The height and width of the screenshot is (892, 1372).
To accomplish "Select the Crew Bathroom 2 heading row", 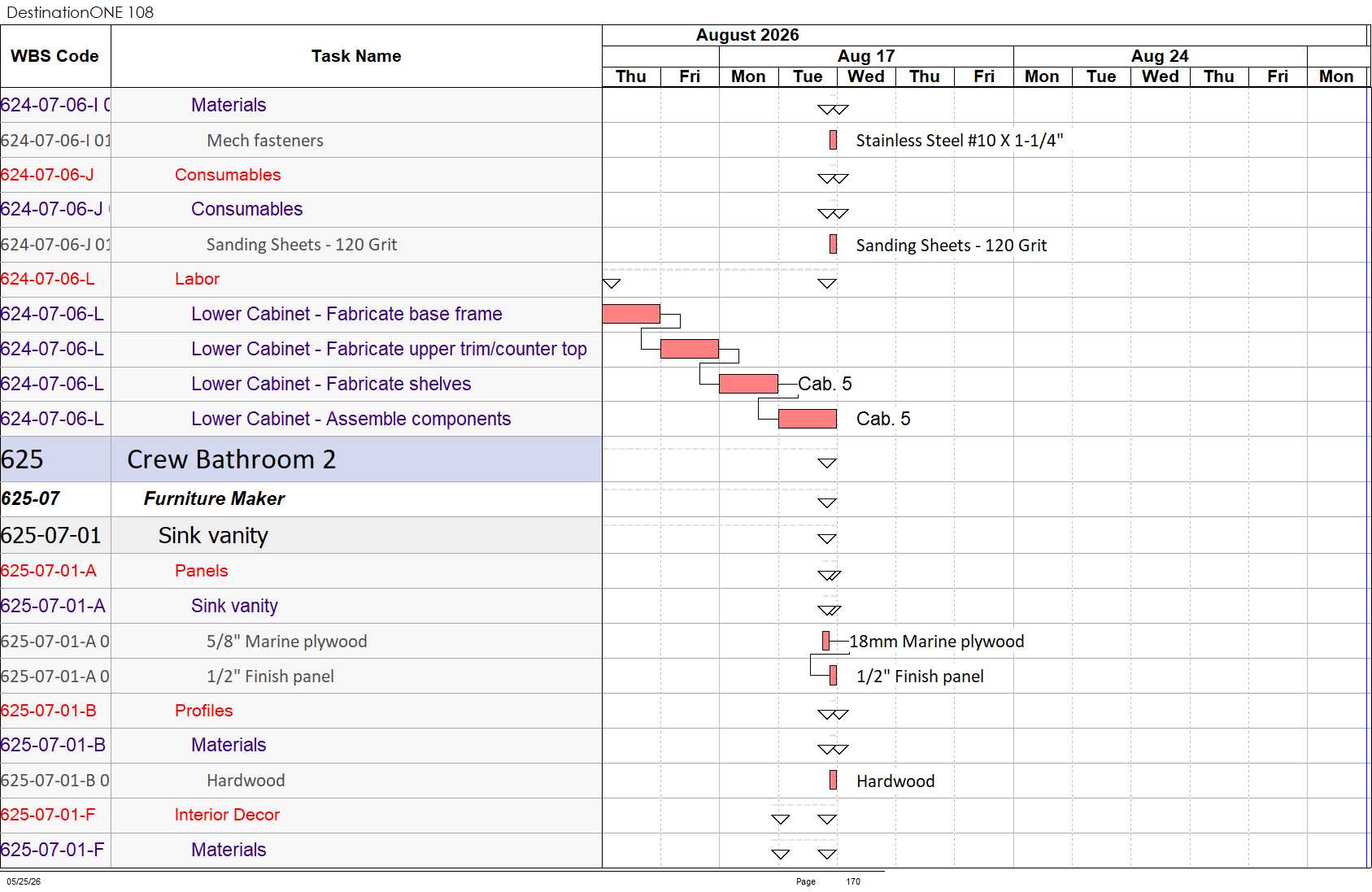I will coord(301,459).
